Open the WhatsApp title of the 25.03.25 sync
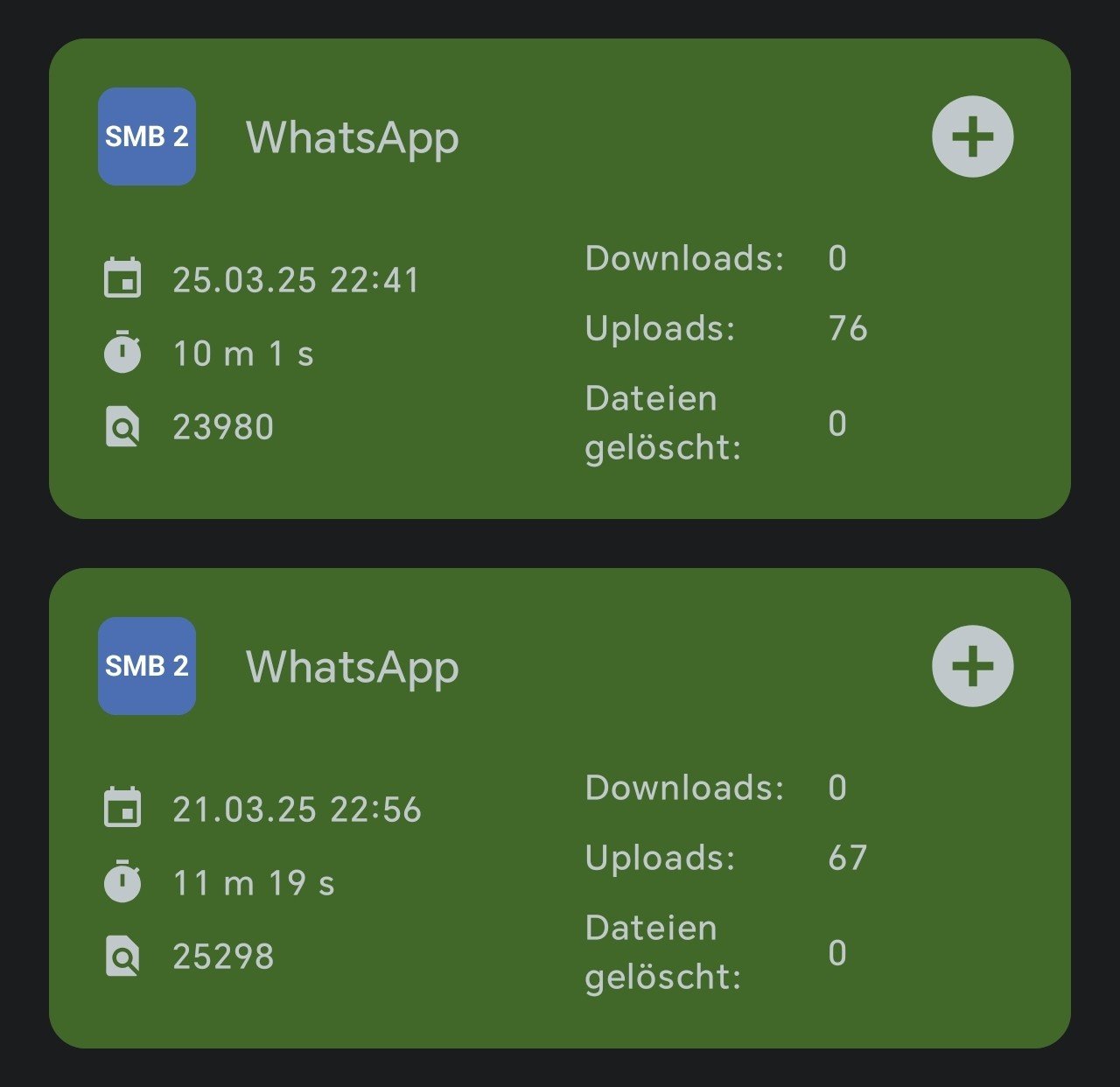1120x1087 pixels. (352, 138)
